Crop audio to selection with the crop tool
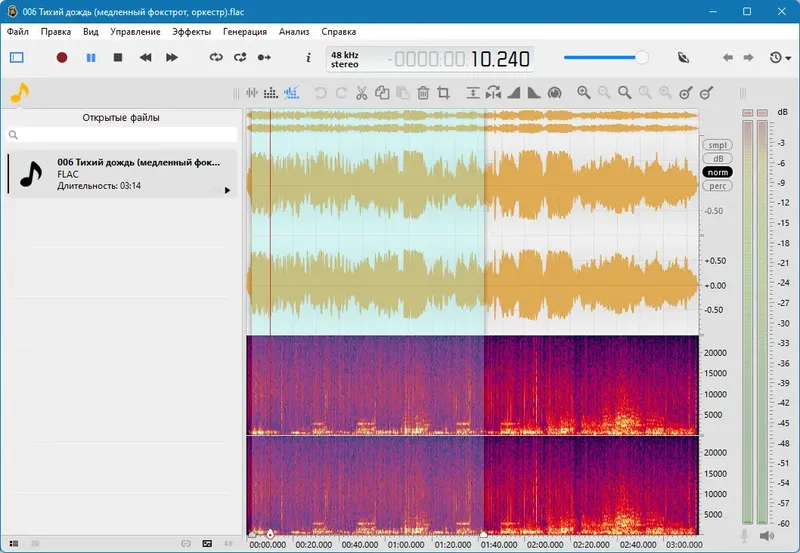This screenshot has height=553, width=800. click(444, 93)
